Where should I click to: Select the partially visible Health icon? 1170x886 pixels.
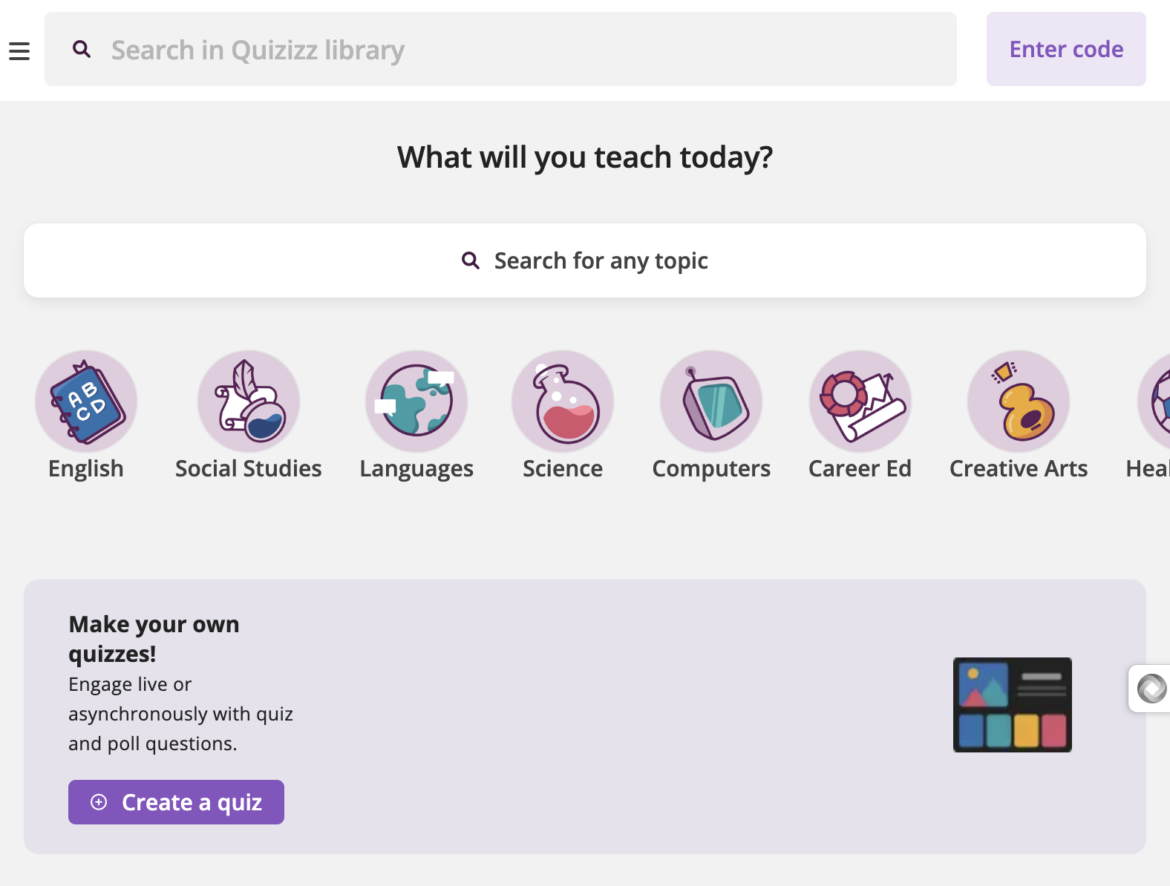pos(1160,400)
